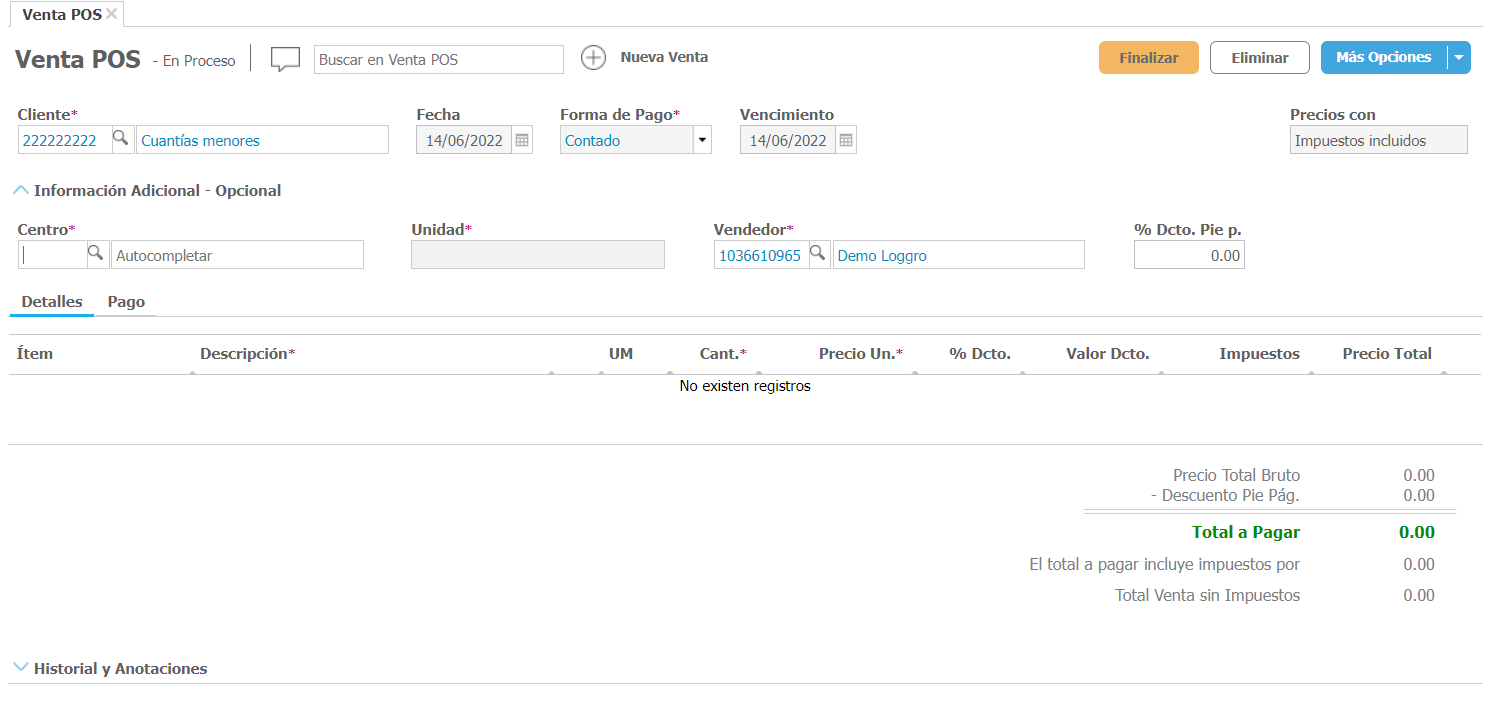Screen dimensions: 1485x706
Task: Click the Centro Autocompletar text field
Action: click(x=237, y=255)
